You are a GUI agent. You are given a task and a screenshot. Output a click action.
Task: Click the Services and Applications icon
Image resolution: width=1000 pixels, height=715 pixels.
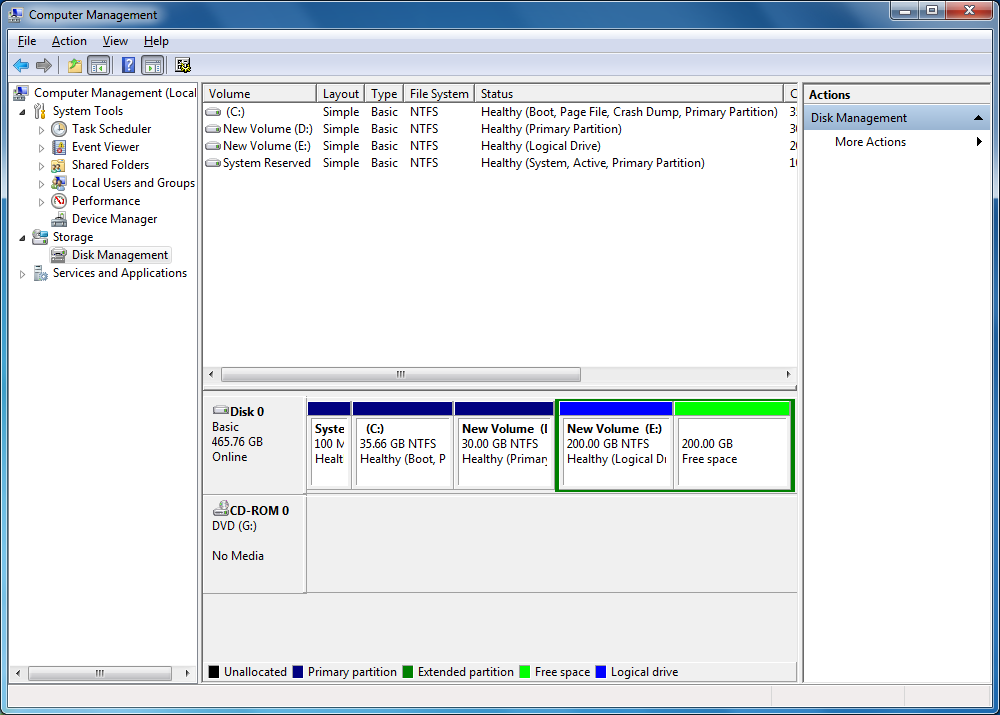(x=40, y=274)
